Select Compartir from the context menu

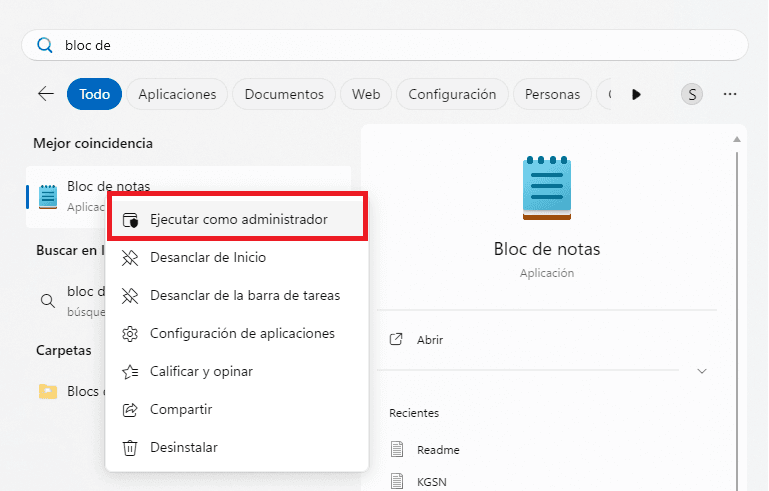click(x=180, y=409)
